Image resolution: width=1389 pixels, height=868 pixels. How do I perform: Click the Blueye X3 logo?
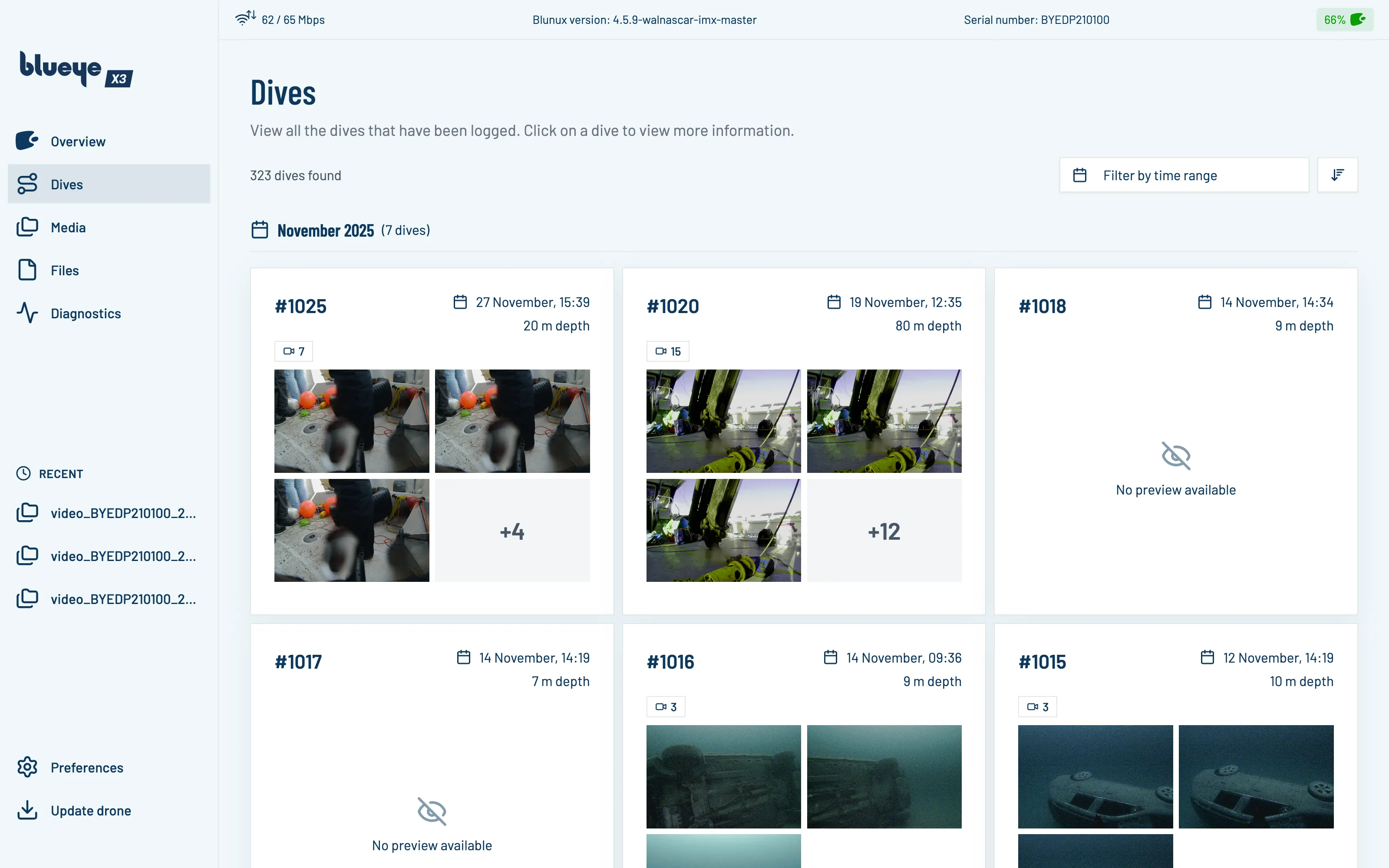pyautogui.click(x=76, y=69)
